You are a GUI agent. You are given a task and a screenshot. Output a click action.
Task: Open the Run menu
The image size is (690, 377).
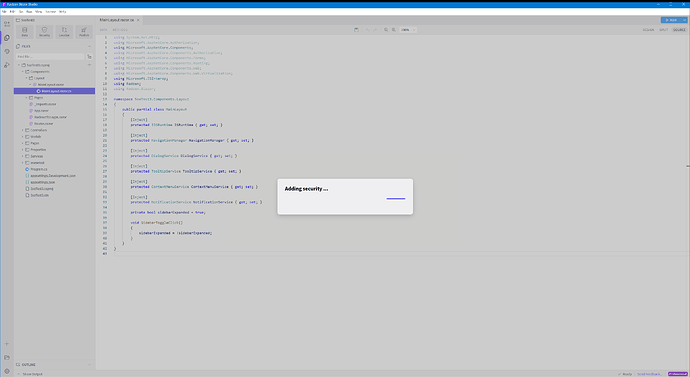[29, 12]
